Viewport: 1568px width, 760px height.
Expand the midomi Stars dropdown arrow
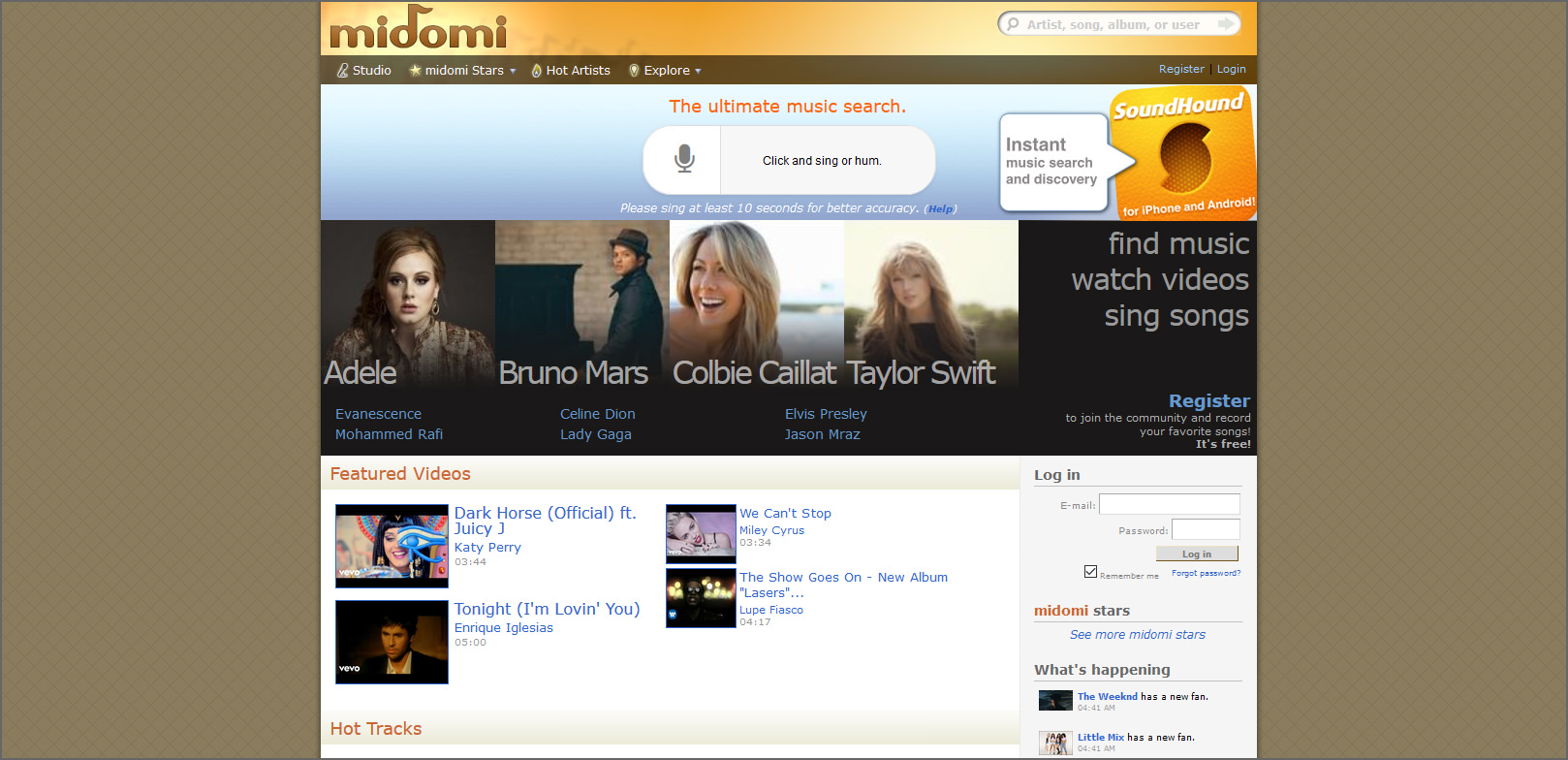tap(513, 71)
